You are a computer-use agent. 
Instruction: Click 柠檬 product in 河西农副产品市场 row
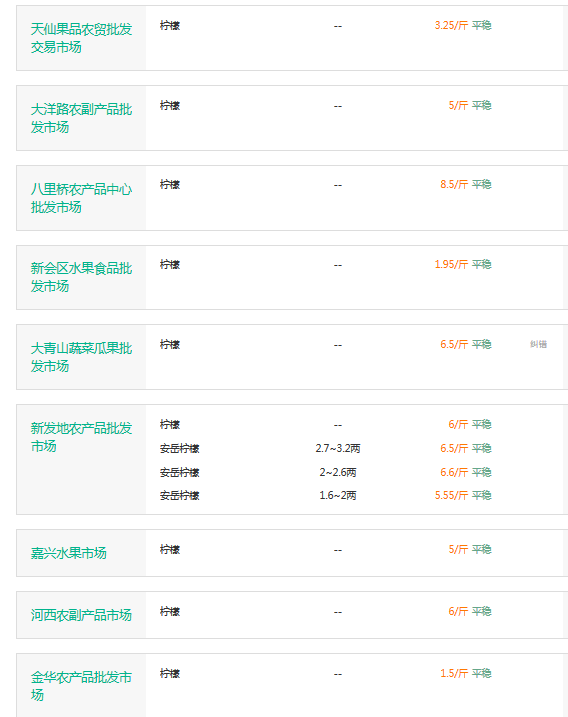point(170,611)
